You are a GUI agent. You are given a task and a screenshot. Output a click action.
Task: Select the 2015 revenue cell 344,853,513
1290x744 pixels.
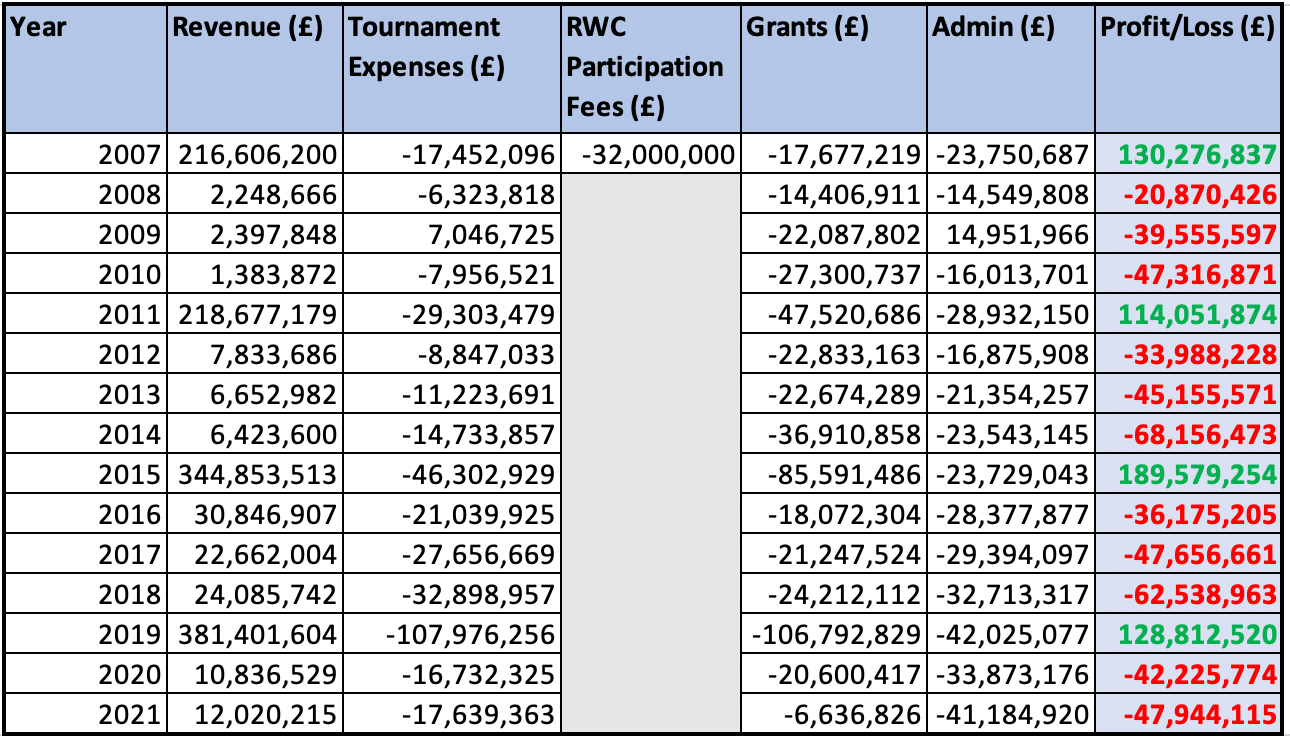pyautogui.click(x=254, y=474)
